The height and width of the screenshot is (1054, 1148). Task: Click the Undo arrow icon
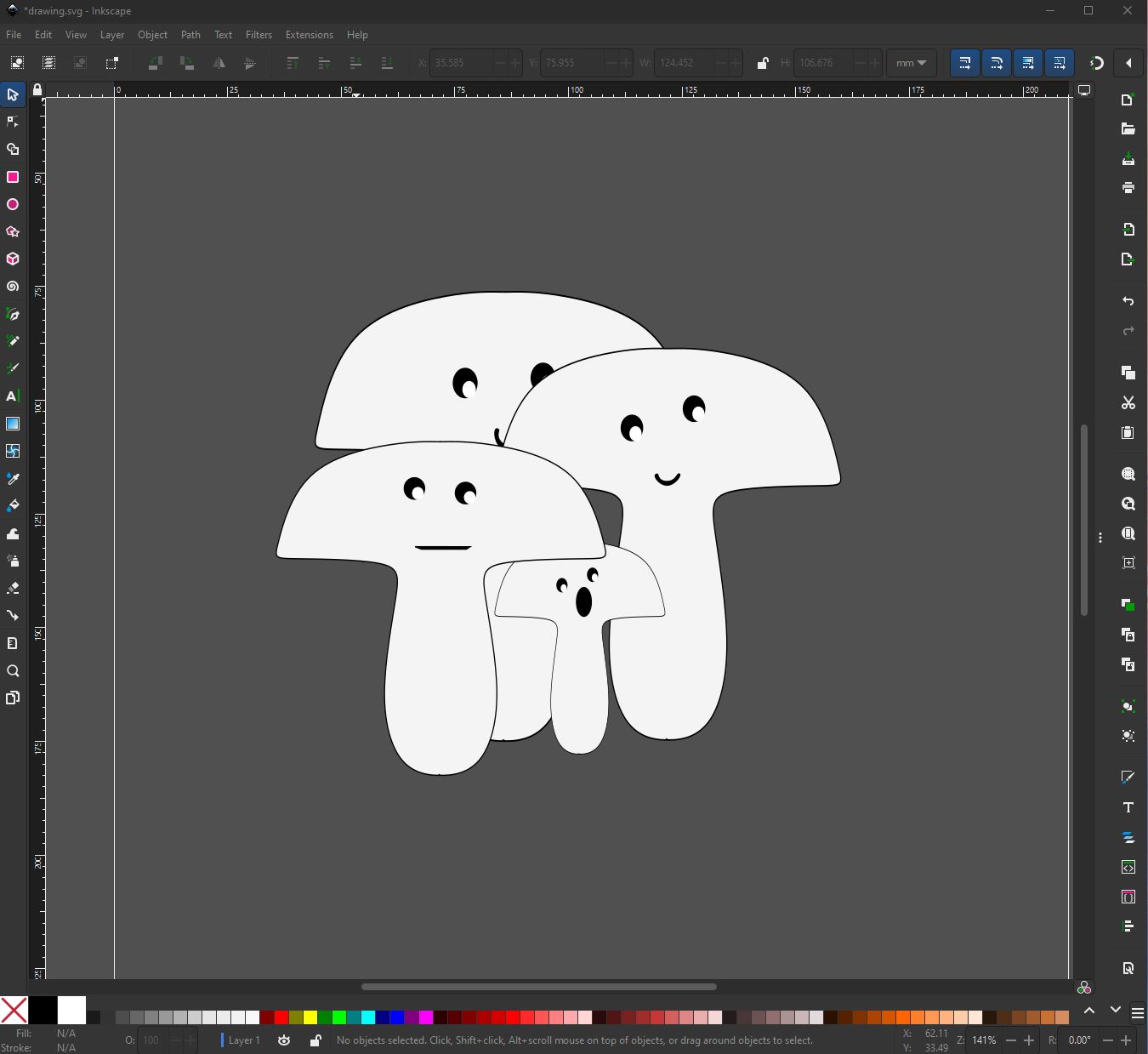pos(1128,301)
